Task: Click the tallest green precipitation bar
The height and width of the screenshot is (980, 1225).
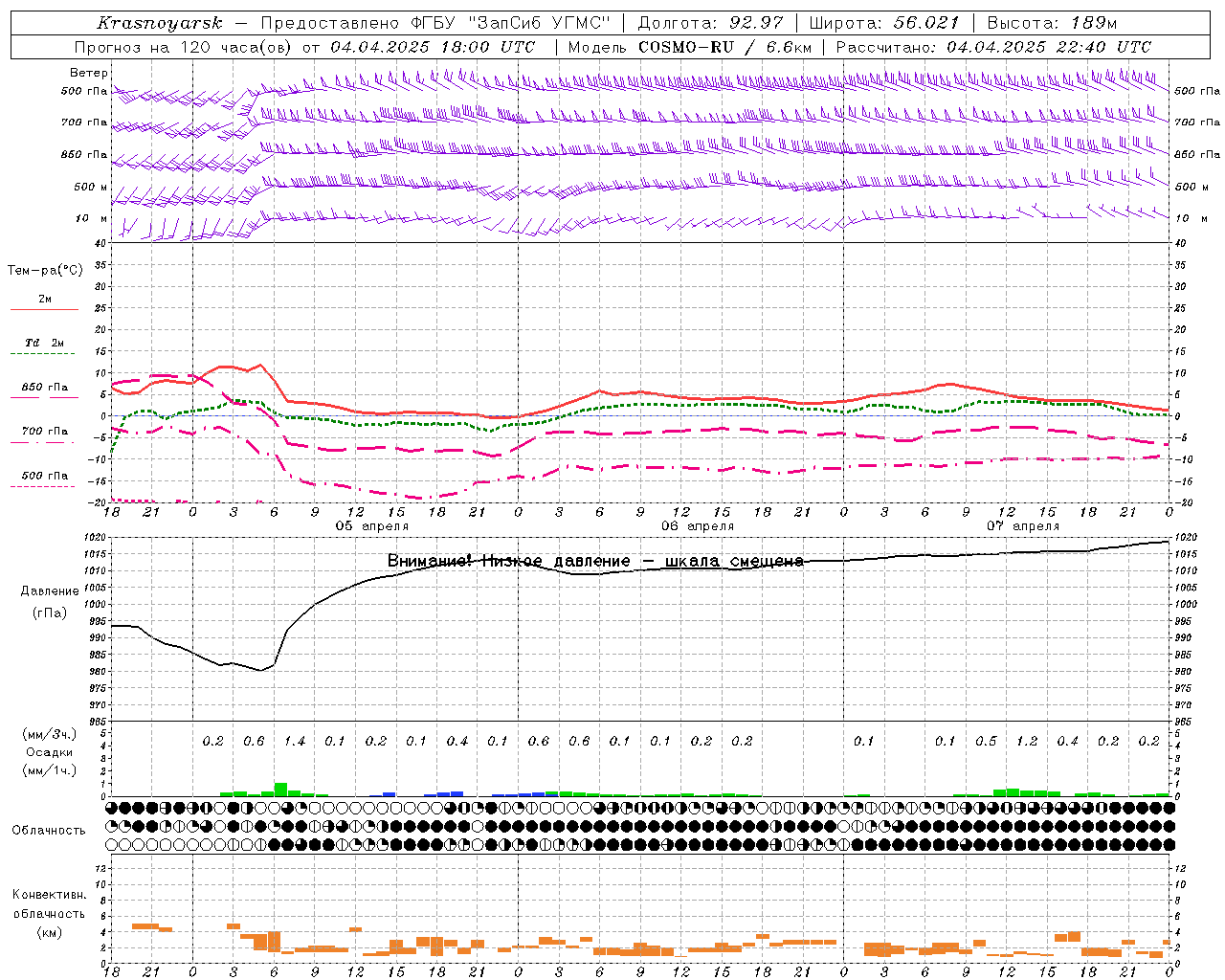Action: pyautogui.click(x=281, y=790)
